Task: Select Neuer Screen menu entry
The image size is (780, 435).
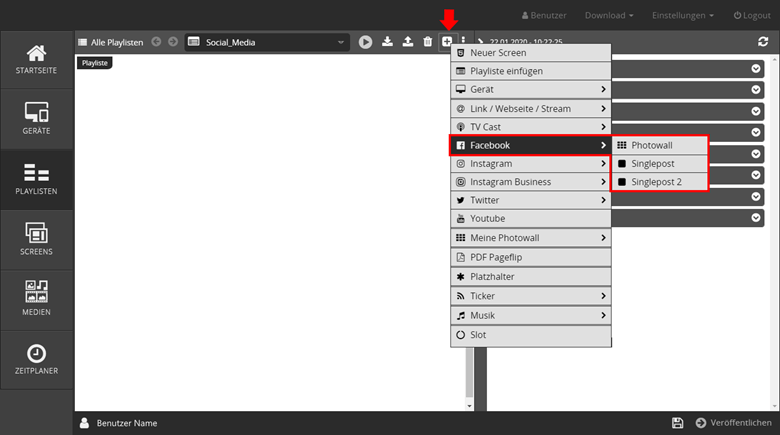Action: pos(530,53)
